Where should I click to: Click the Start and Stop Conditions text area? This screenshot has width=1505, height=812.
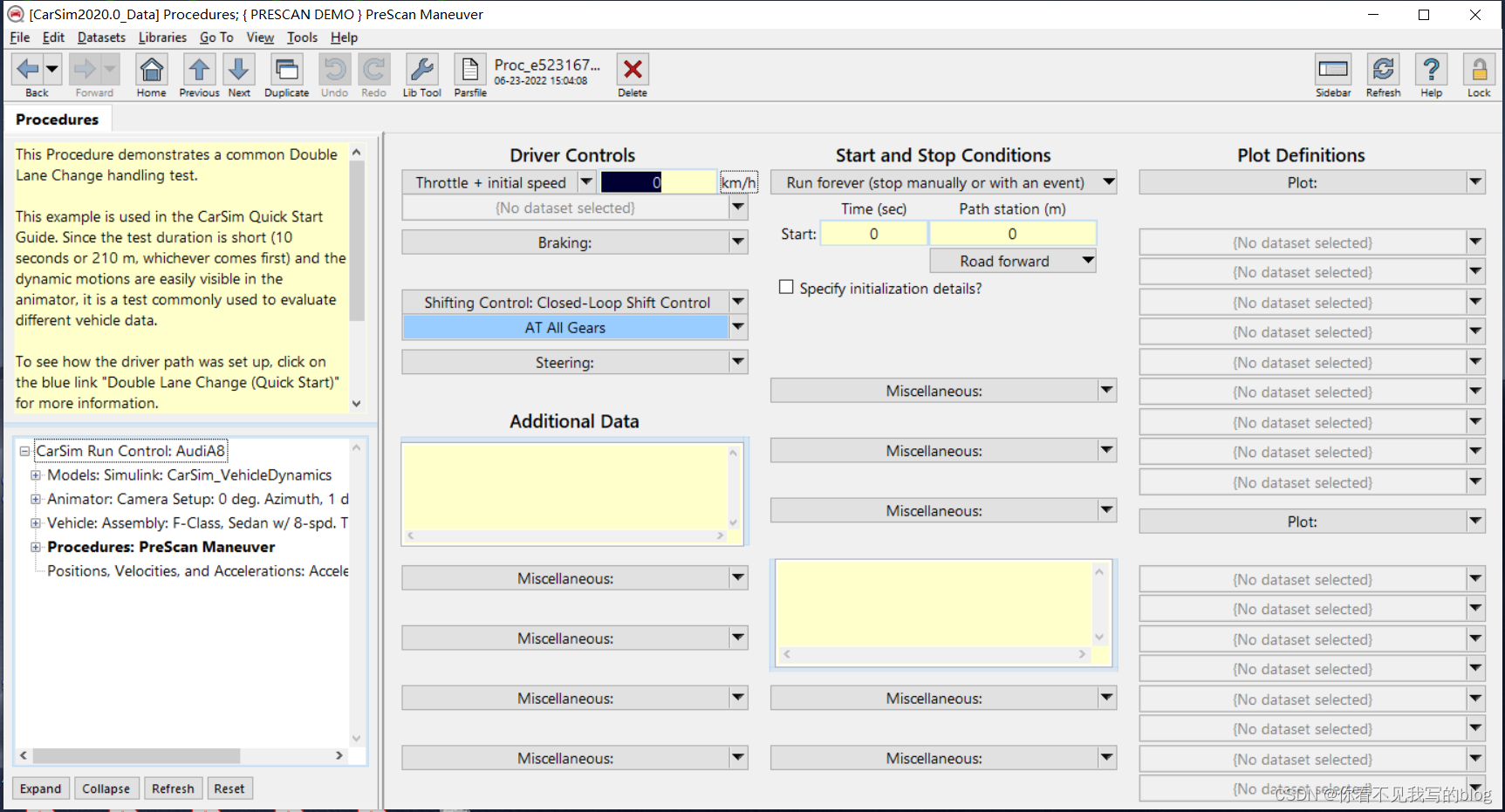pos(934,604)
